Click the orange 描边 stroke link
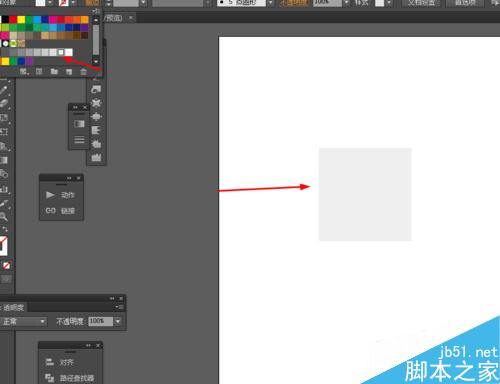500x384 pixels. click(93, 3)
